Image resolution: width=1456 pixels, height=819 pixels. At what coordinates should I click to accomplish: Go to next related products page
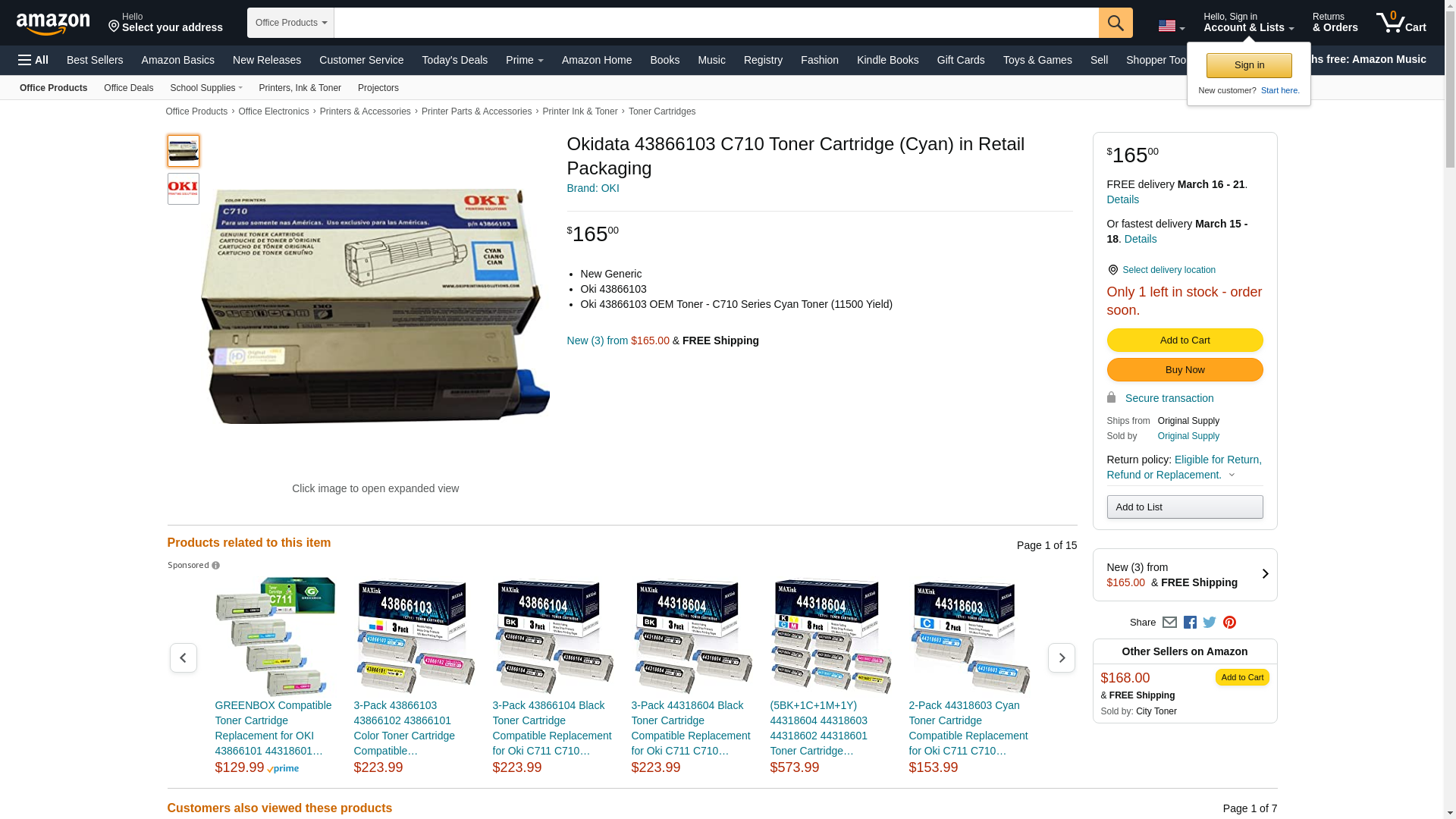(1062, 657)
